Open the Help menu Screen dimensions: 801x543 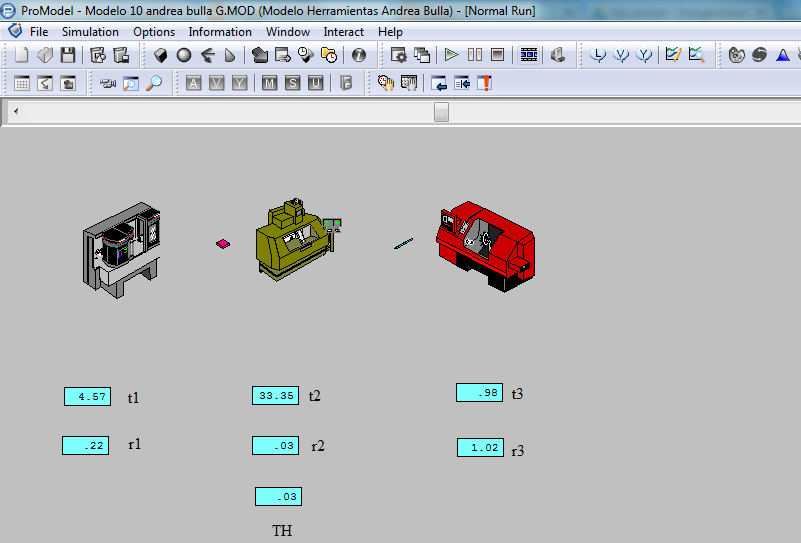[x=390, y=32]
